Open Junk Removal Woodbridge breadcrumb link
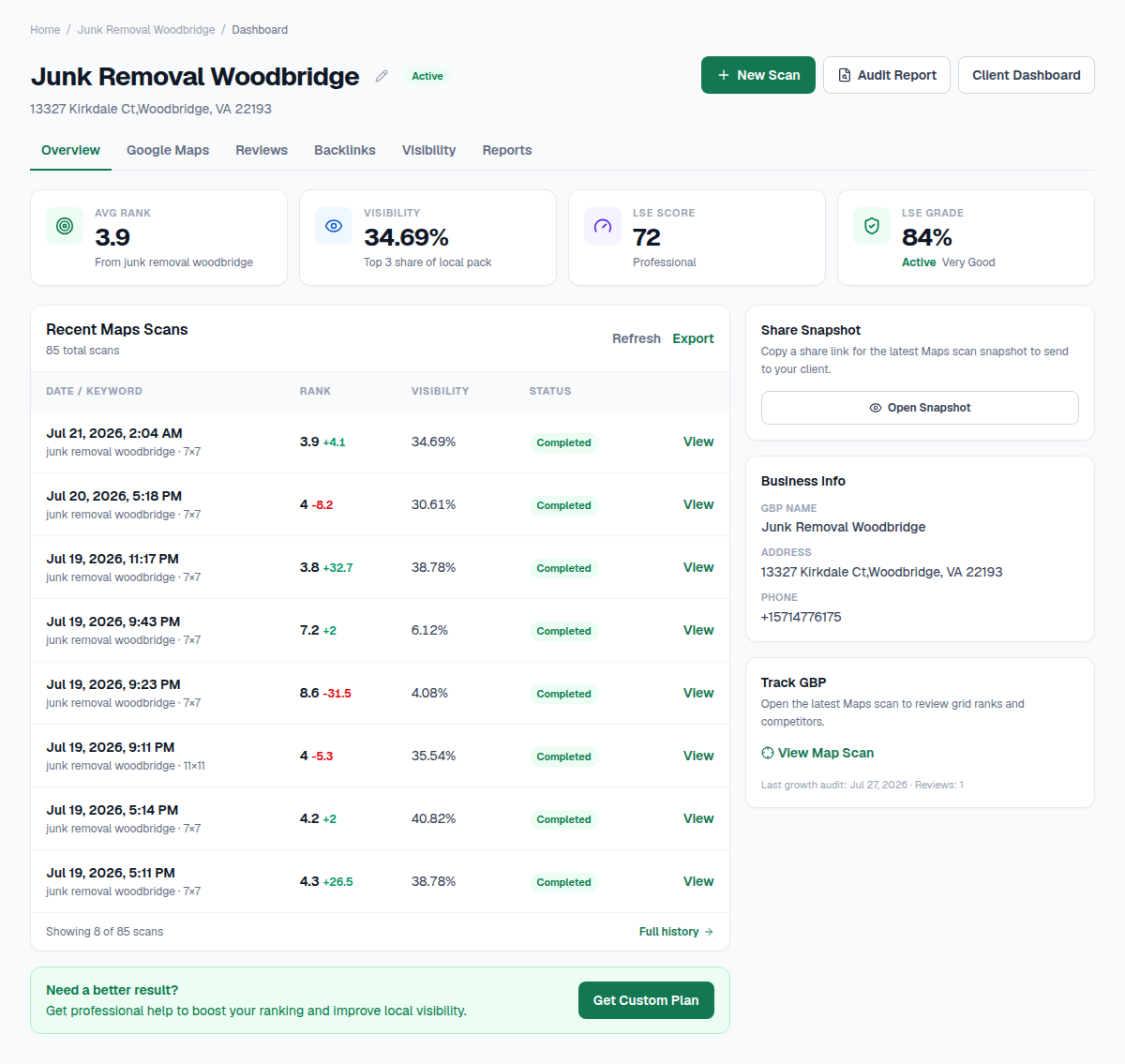This screenshot has width=1125, height=1064. click(146, 30)
